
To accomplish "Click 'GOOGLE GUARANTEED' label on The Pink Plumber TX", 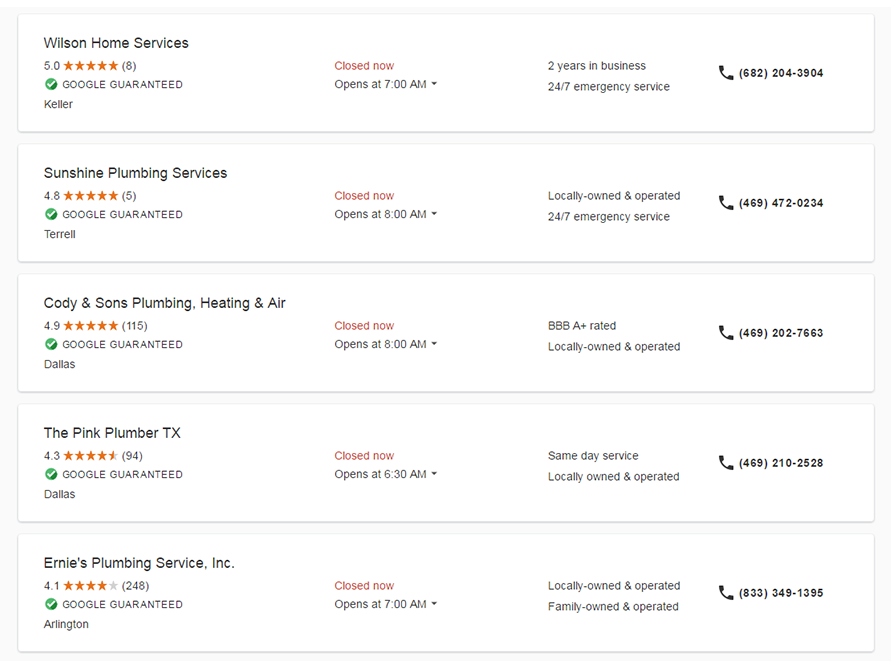I will tap(122, 475).
